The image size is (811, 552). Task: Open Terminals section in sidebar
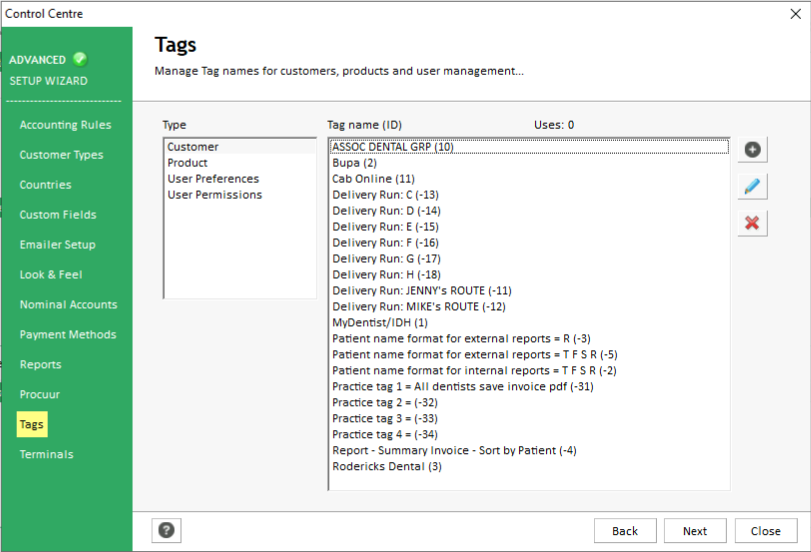coord(47,454)
